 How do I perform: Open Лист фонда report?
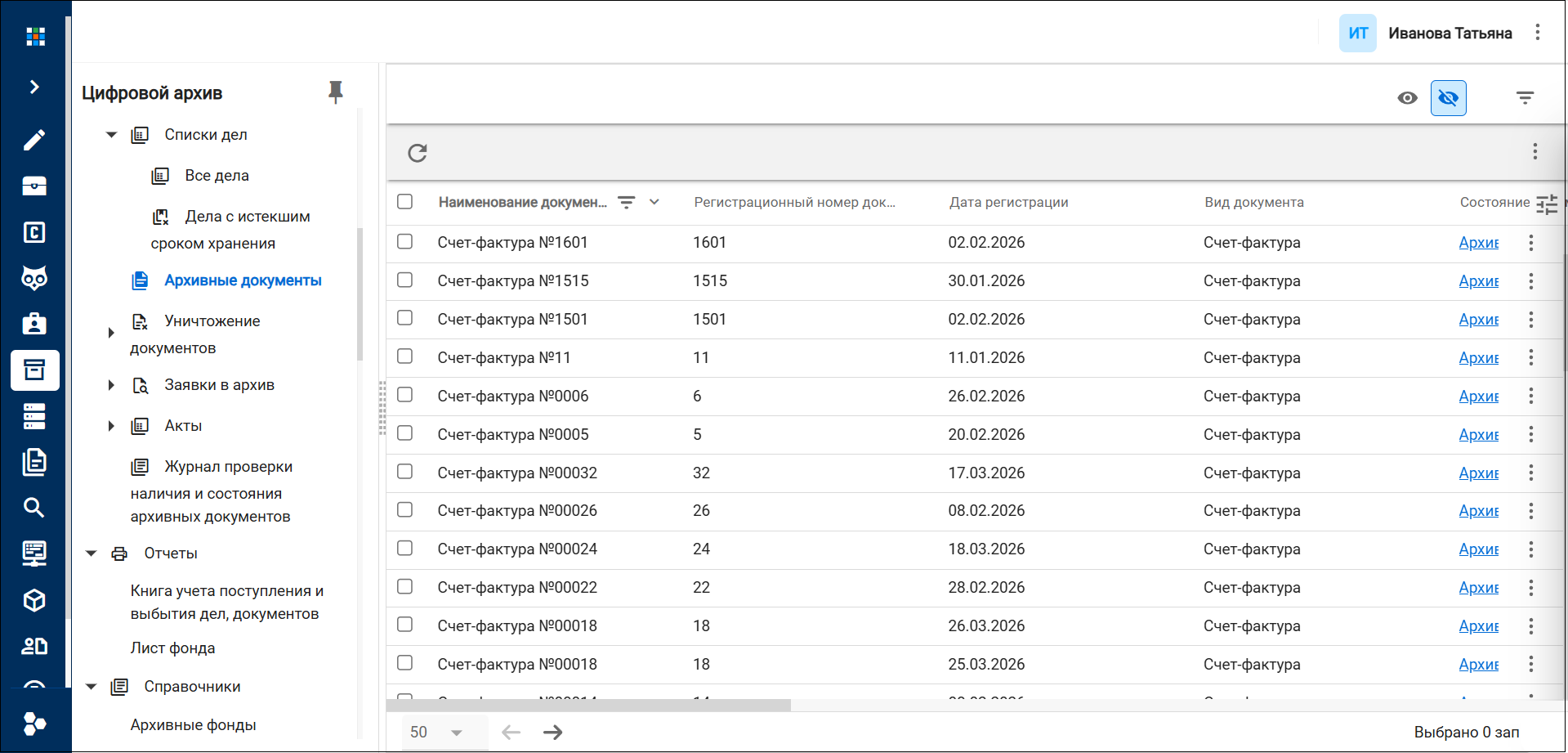(x=173, y=648)
